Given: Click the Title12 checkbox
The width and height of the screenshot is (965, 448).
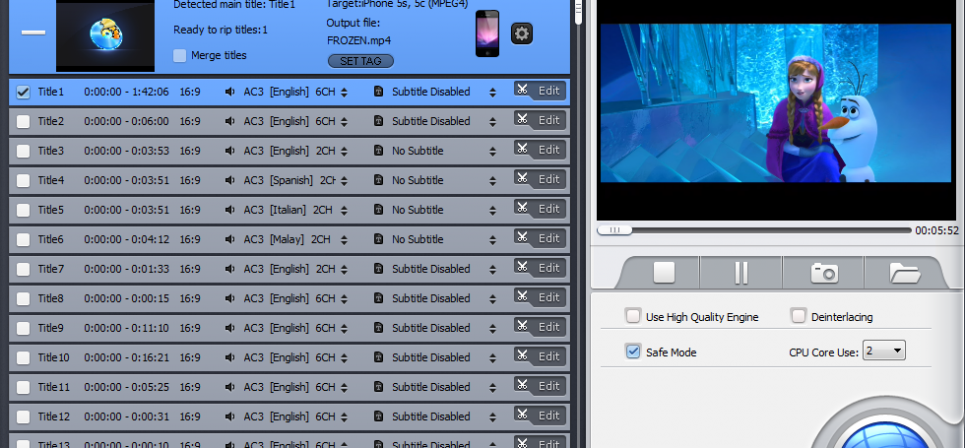Looking at the screenshot, I should pyautogui.click(x=23, y=417).
